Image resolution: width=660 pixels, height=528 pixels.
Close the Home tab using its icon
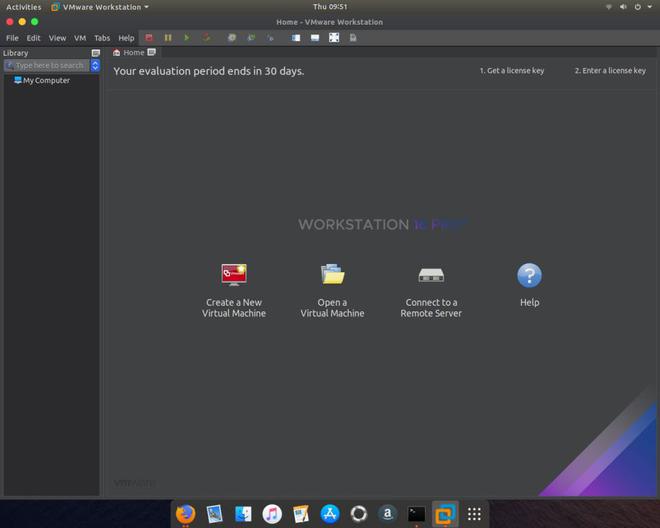pyautogui.click(x=152, y=52)
